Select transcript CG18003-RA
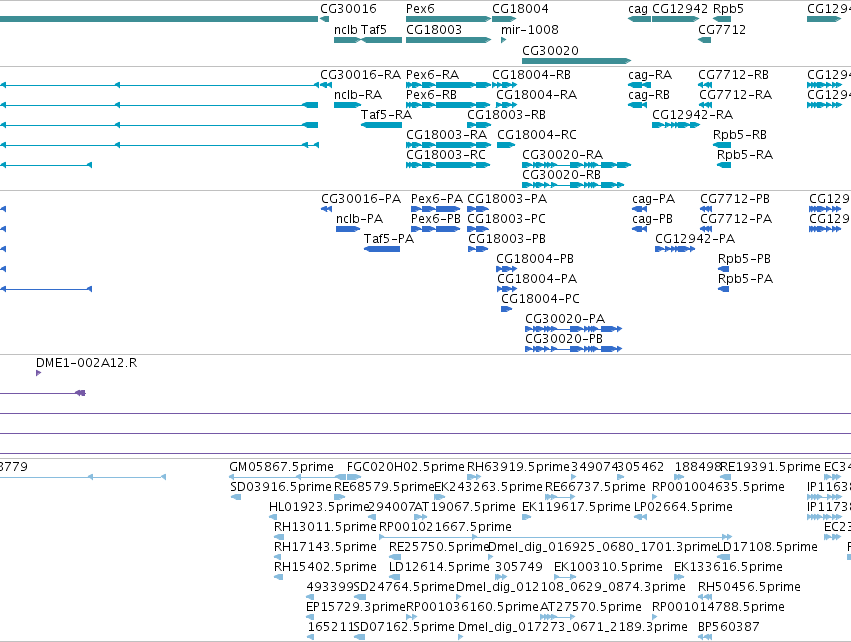 pyautogui.click(x=447, y=135)
